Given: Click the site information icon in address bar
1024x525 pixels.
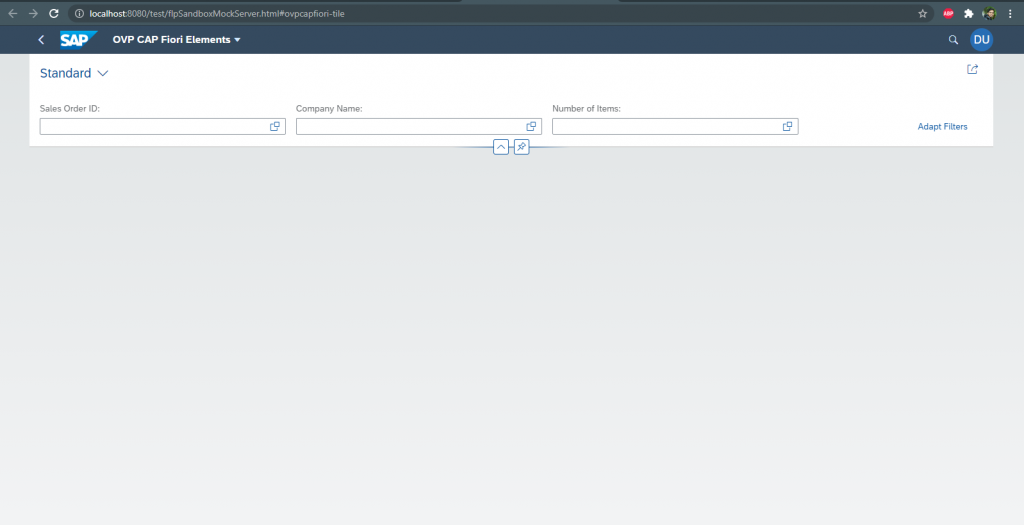Looking at the screenshot, I should (79, 13).
